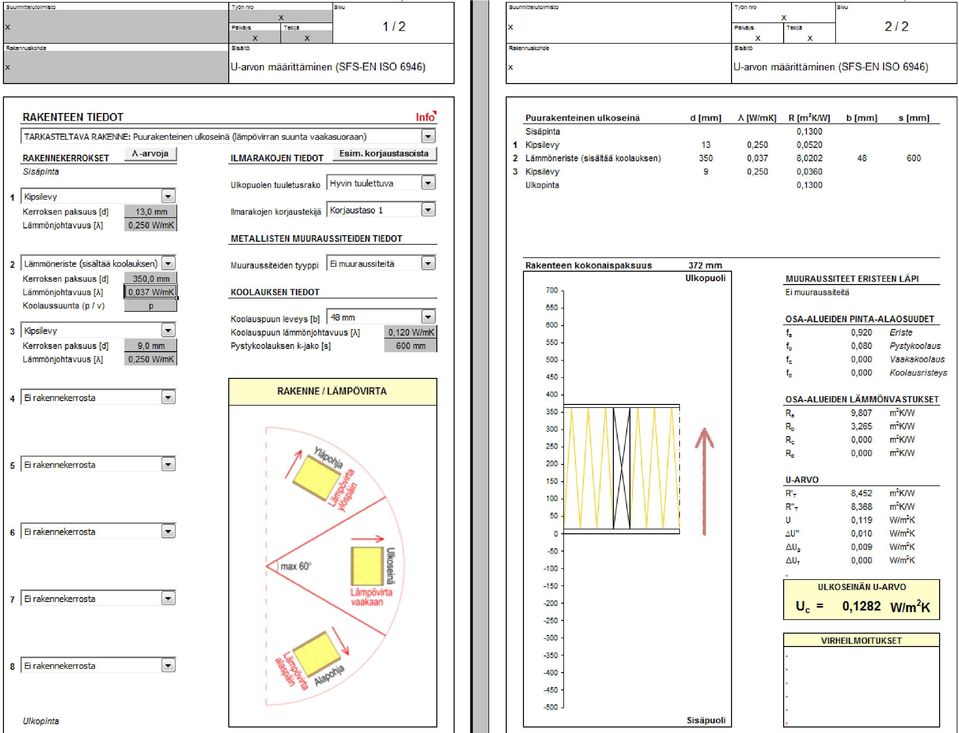Open the Tarkasteltava rakenne dropdown arrow

pyautogui.click(x=428, y=136)
